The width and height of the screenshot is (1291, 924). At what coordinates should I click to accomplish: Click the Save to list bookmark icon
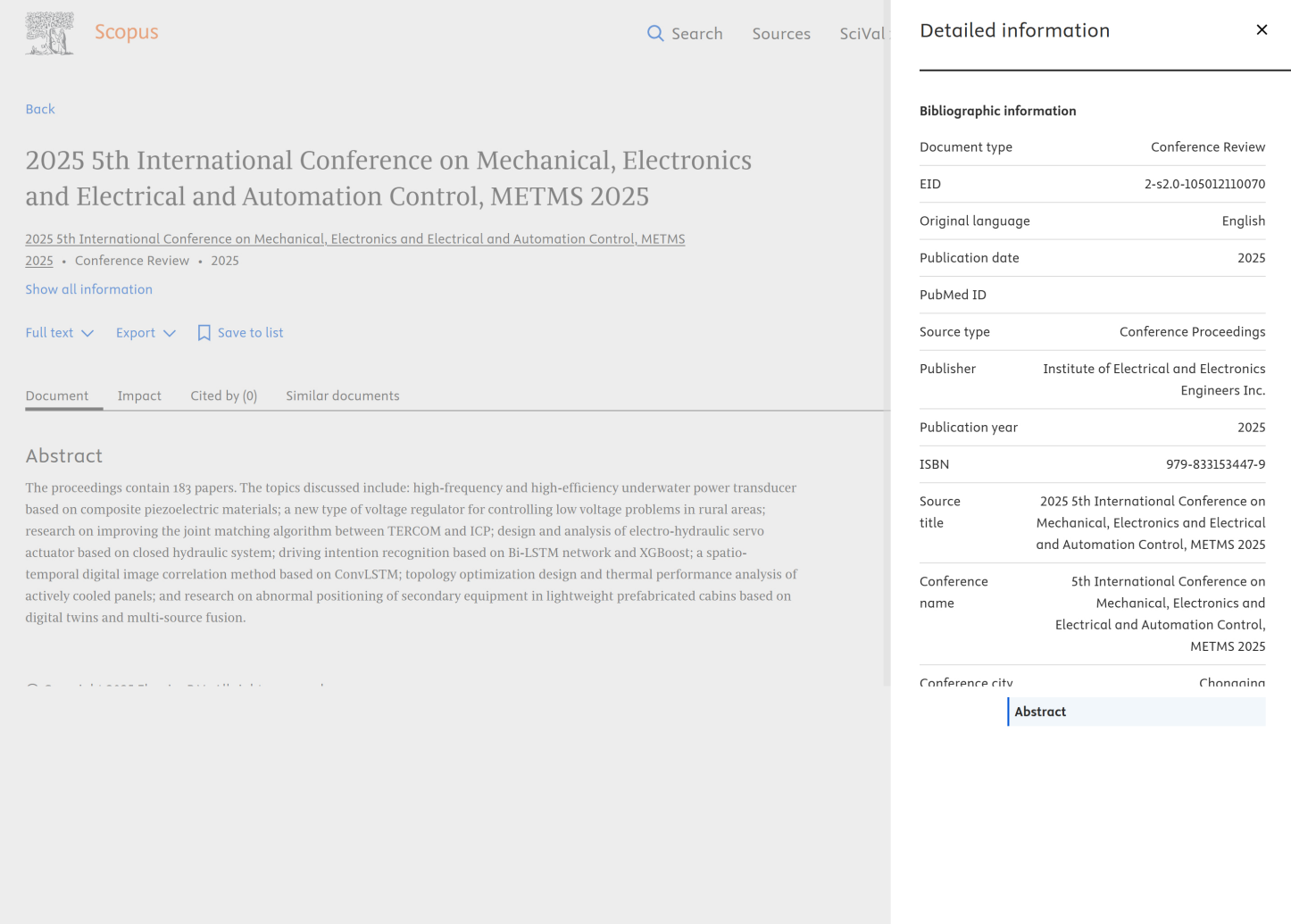tap(204, 333)
